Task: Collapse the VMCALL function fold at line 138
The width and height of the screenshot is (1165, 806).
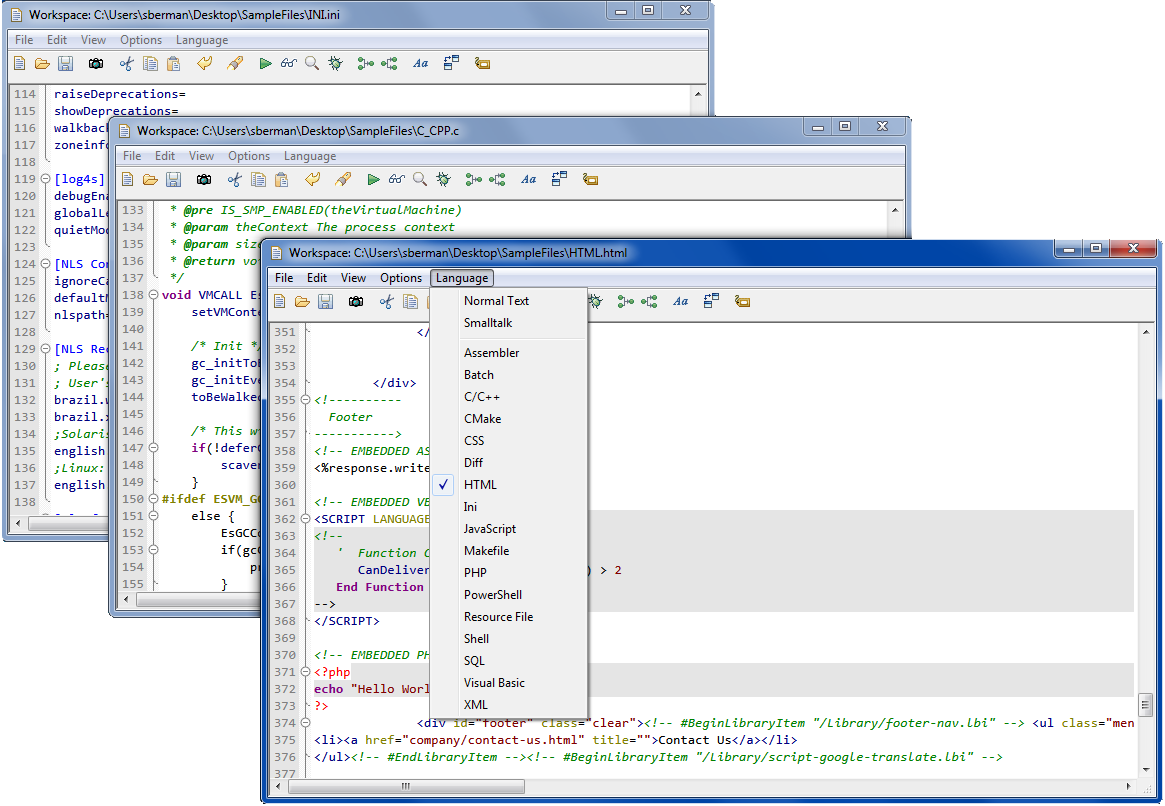Action: coord(152,295)
